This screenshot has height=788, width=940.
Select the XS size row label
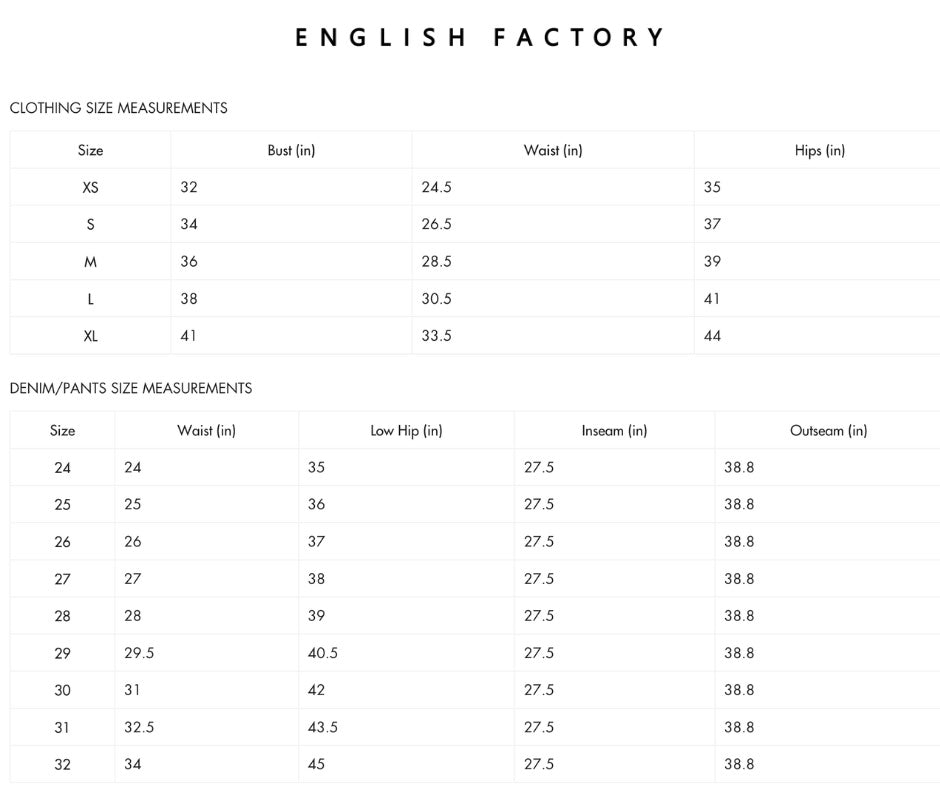pos(90,187)
